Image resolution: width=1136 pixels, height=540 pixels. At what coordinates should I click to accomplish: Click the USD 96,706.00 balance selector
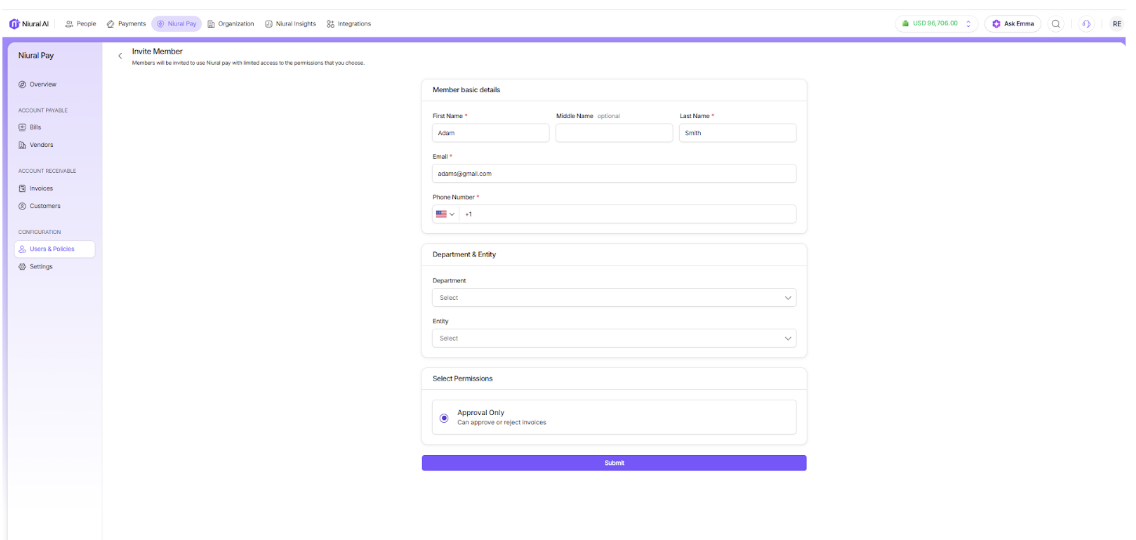936,24
